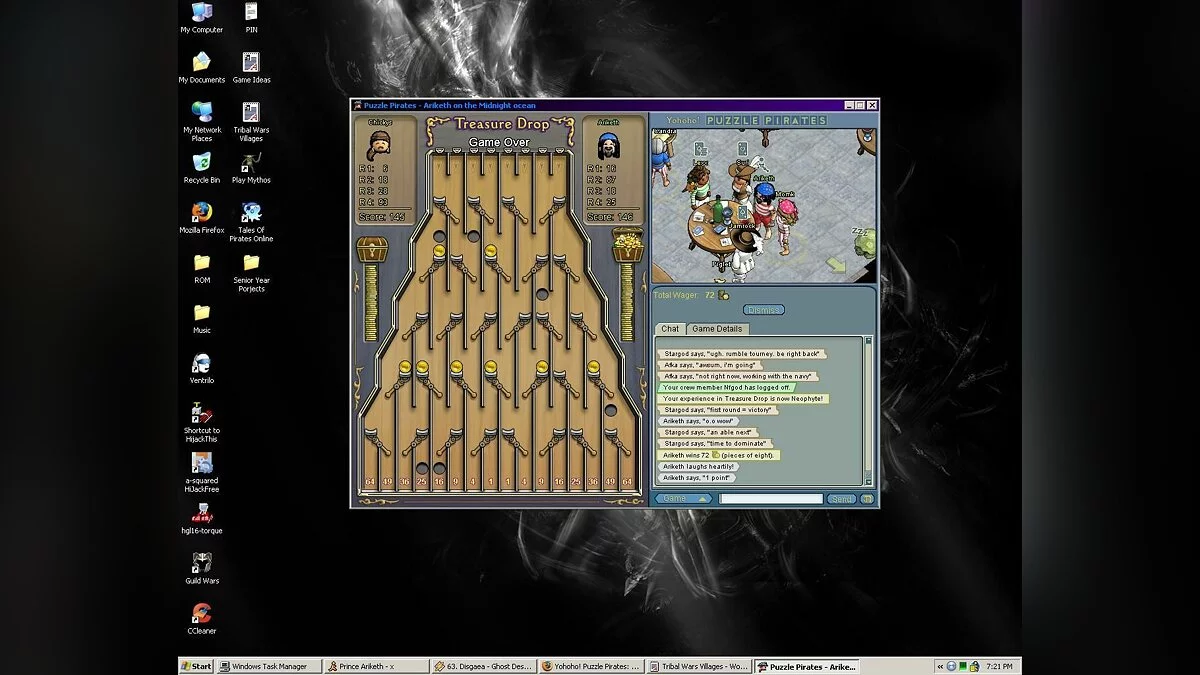The image size is (1200, 675).
Task: Open the Windows Start menu
Action: 196,666
